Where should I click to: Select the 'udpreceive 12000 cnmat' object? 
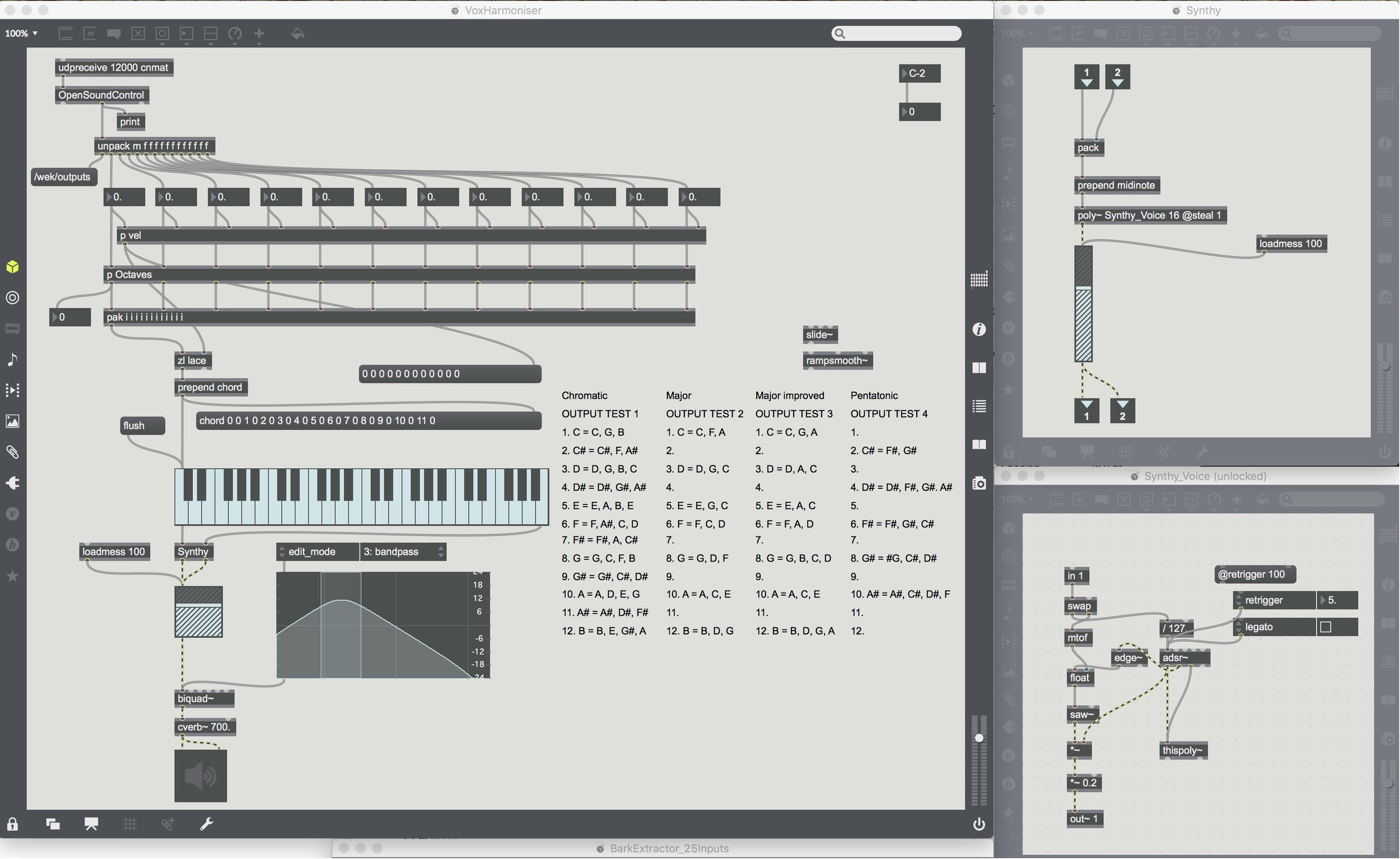114,68
